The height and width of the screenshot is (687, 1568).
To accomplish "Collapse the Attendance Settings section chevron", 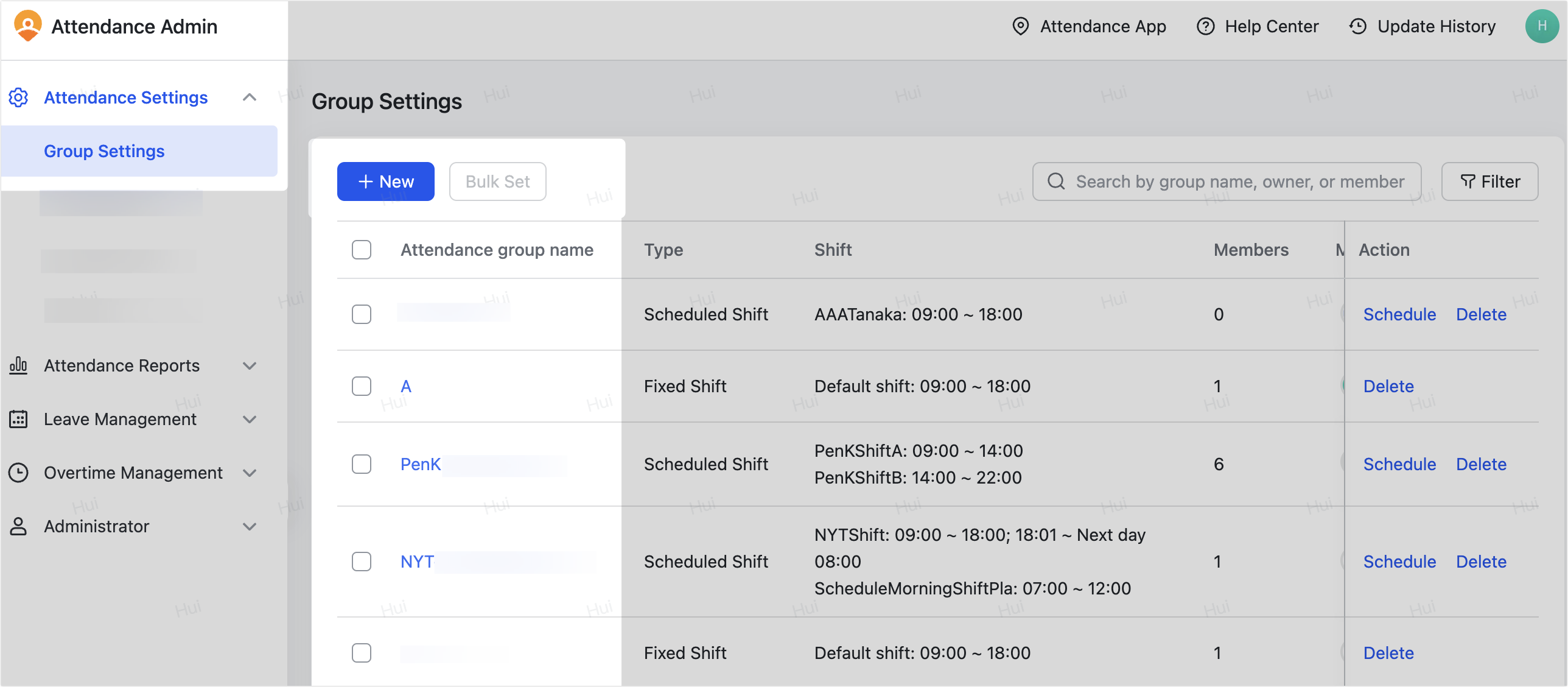I will 250,97.
